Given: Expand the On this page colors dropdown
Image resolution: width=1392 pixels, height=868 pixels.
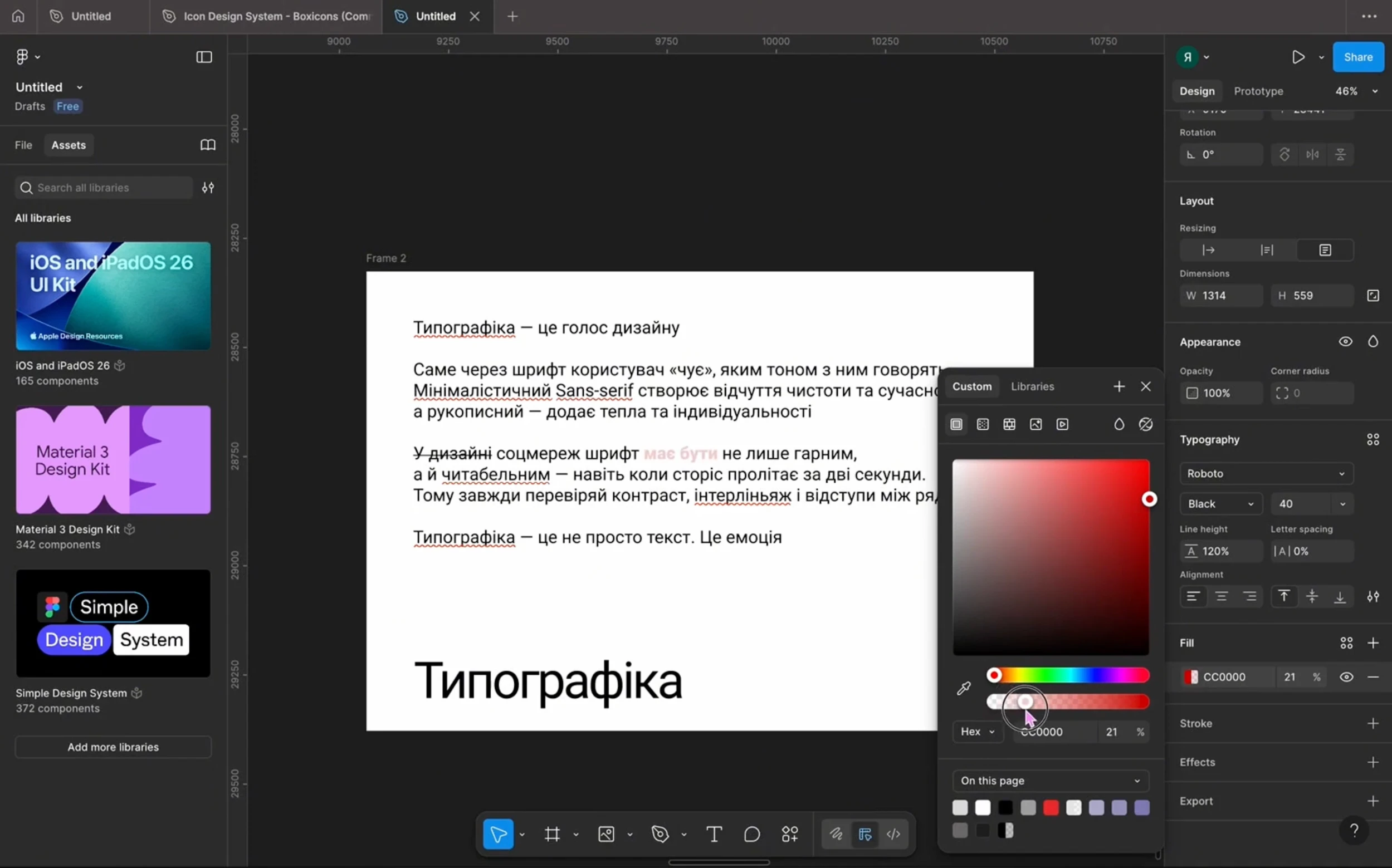Looking at the screenshot, I should pyautogui.click(x=1051, y=781).
